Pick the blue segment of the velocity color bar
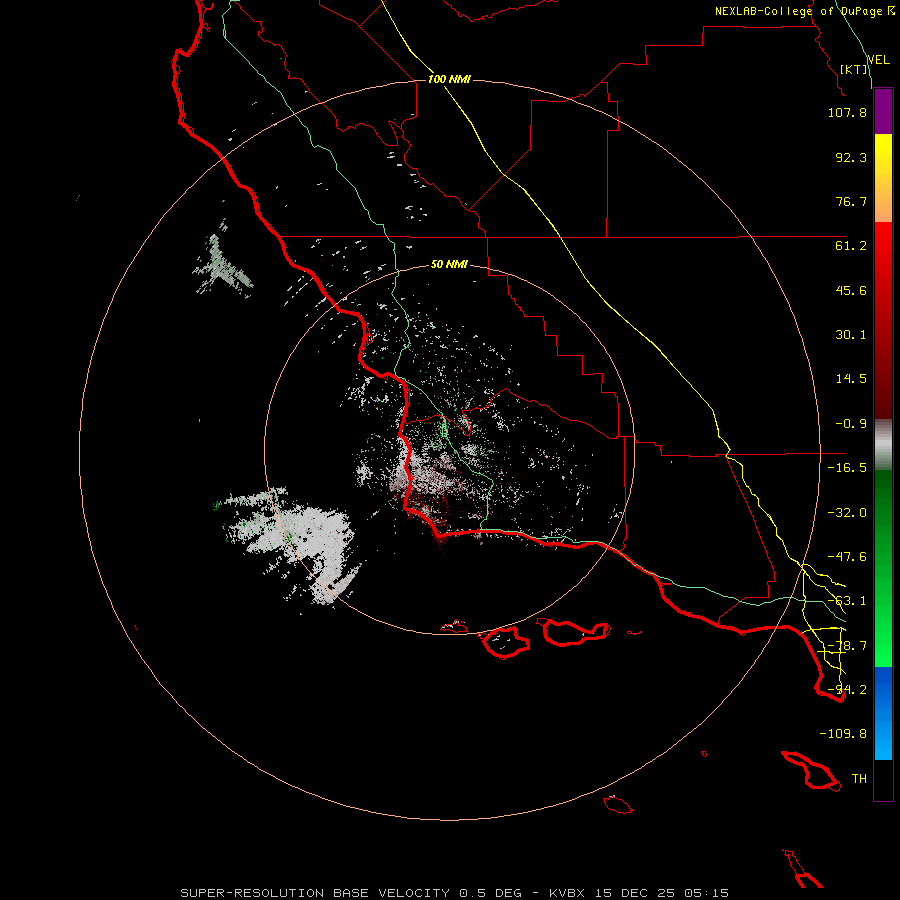The image size is (900, 900). 883,713
